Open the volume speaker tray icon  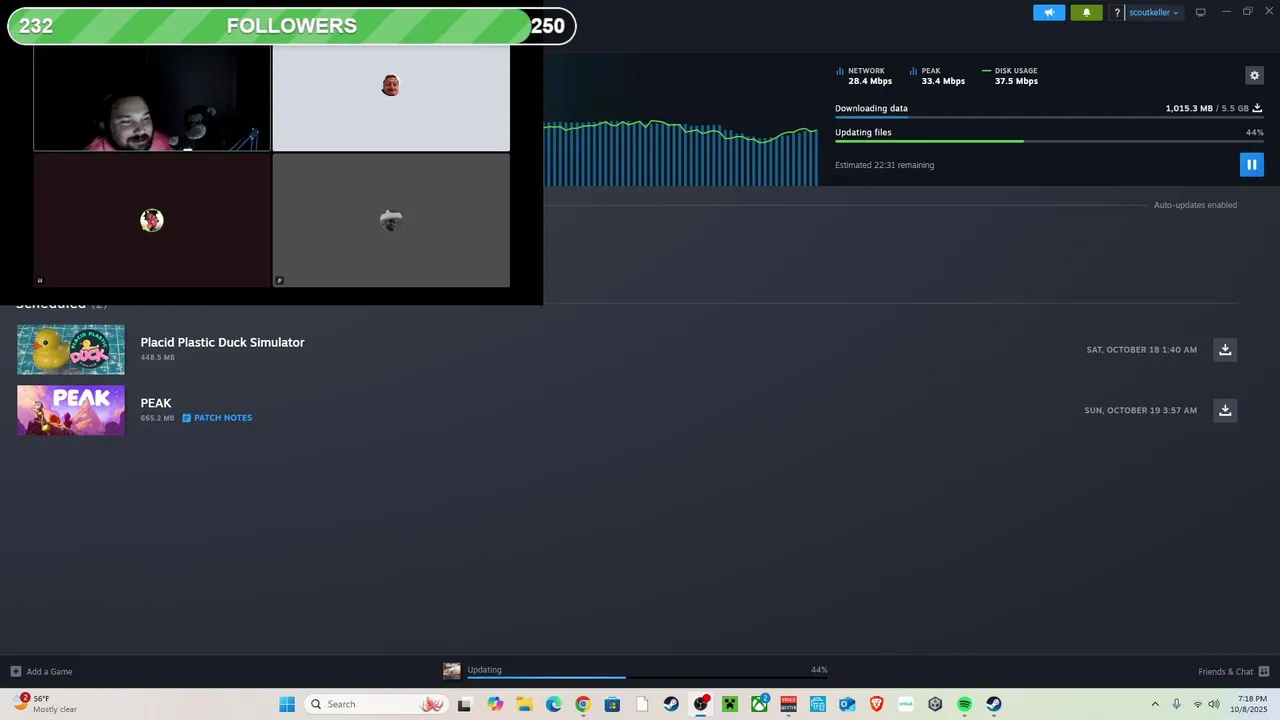pos(1214,704)
